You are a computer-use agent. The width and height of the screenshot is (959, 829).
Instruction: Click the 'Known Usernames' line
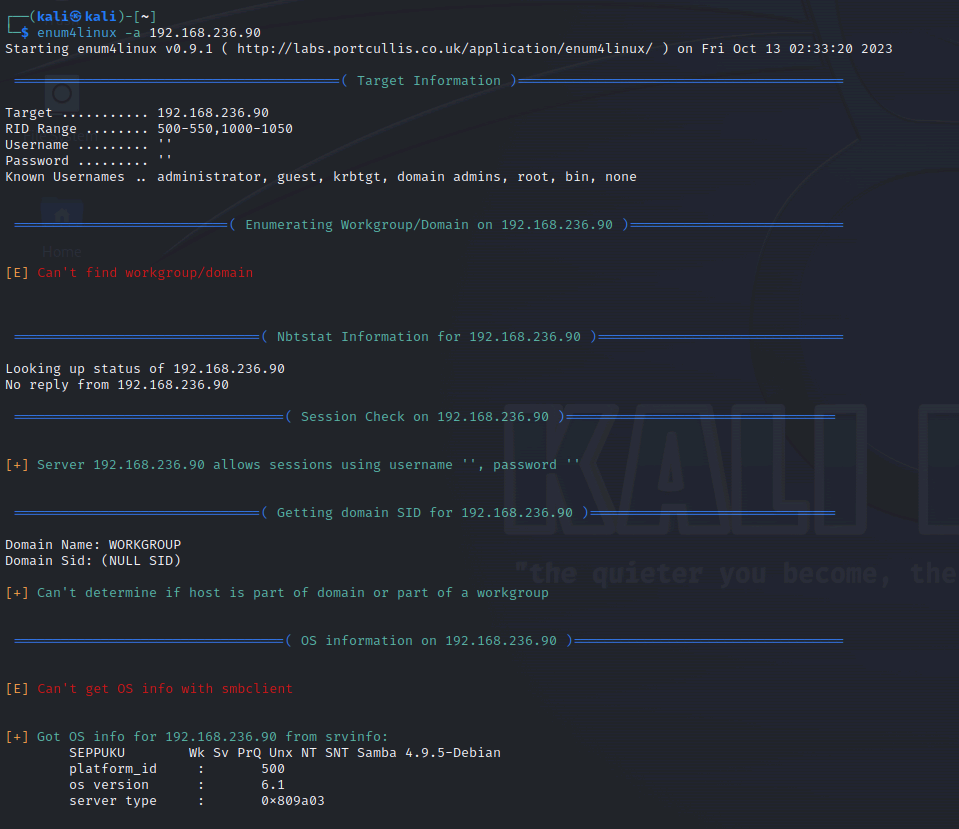pos(320,177)
